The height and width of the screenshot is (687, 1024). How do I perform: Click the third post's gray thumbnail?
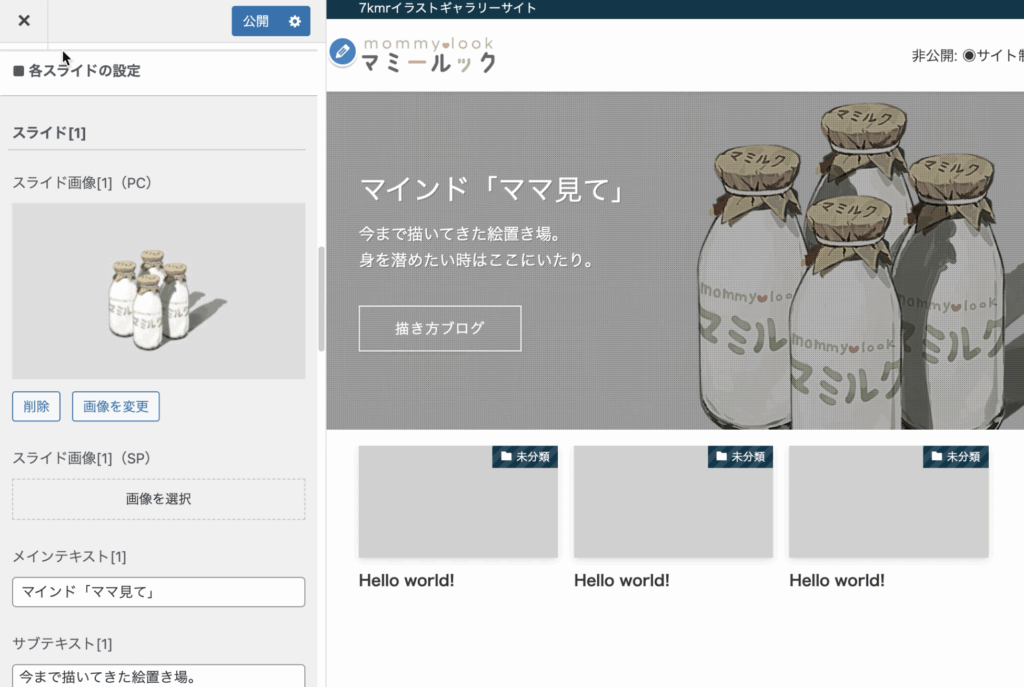pos(888,510)
